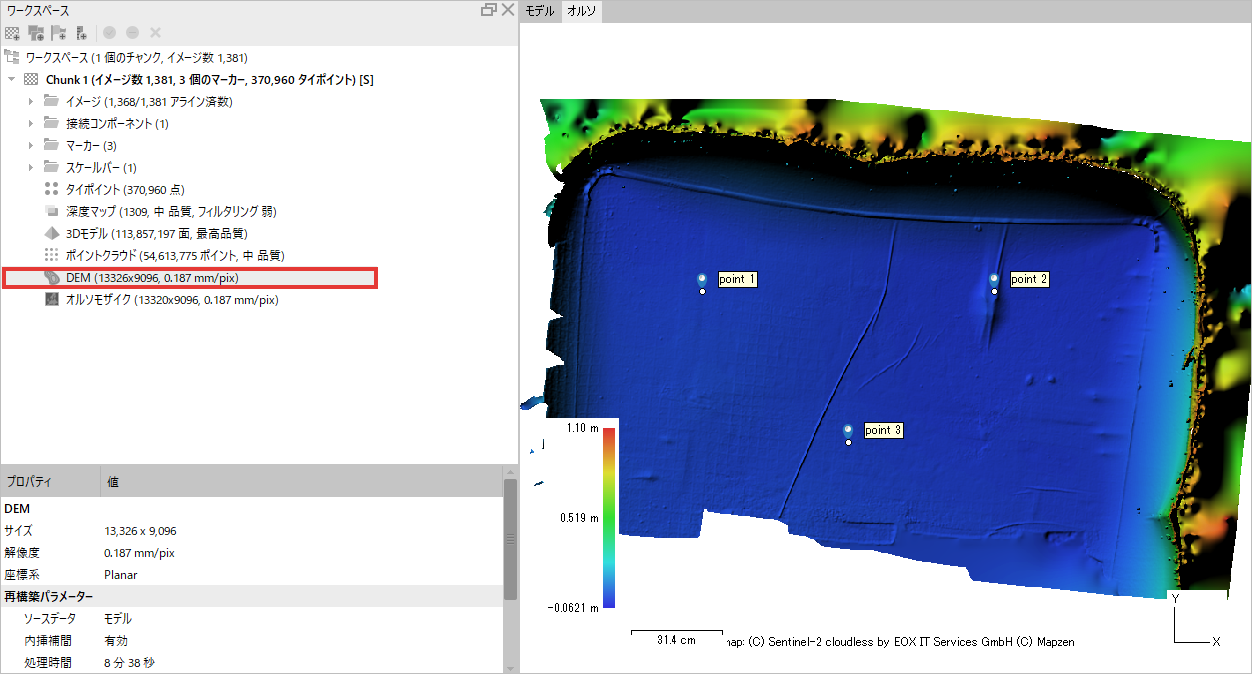The height and width of the screenshot is (674, 1252).
Task: Click the Remove items X icon
Action: 154,33
